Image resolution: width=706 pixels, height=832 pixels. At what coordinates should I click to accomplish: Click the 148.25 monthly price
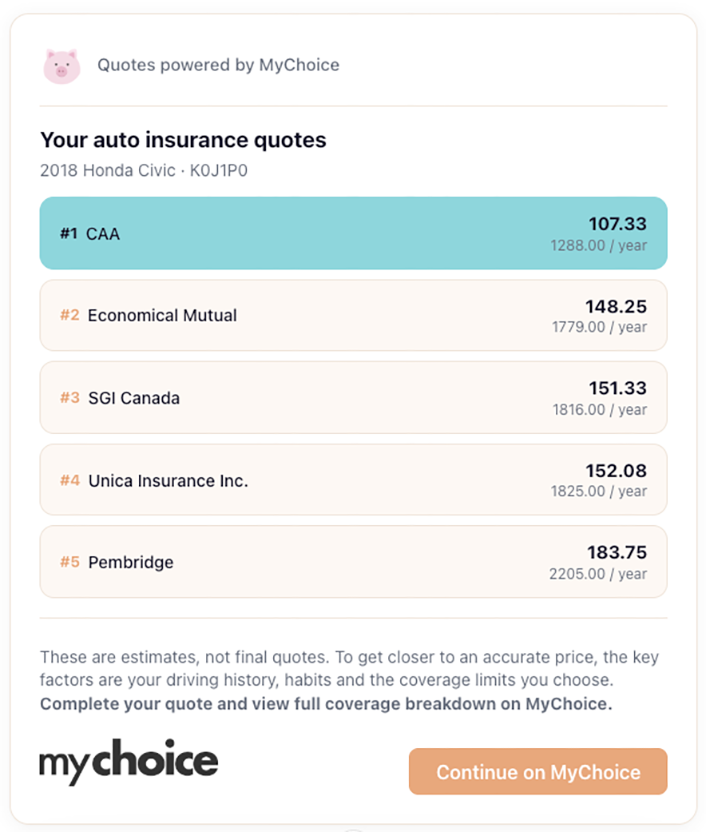point(616,306)
